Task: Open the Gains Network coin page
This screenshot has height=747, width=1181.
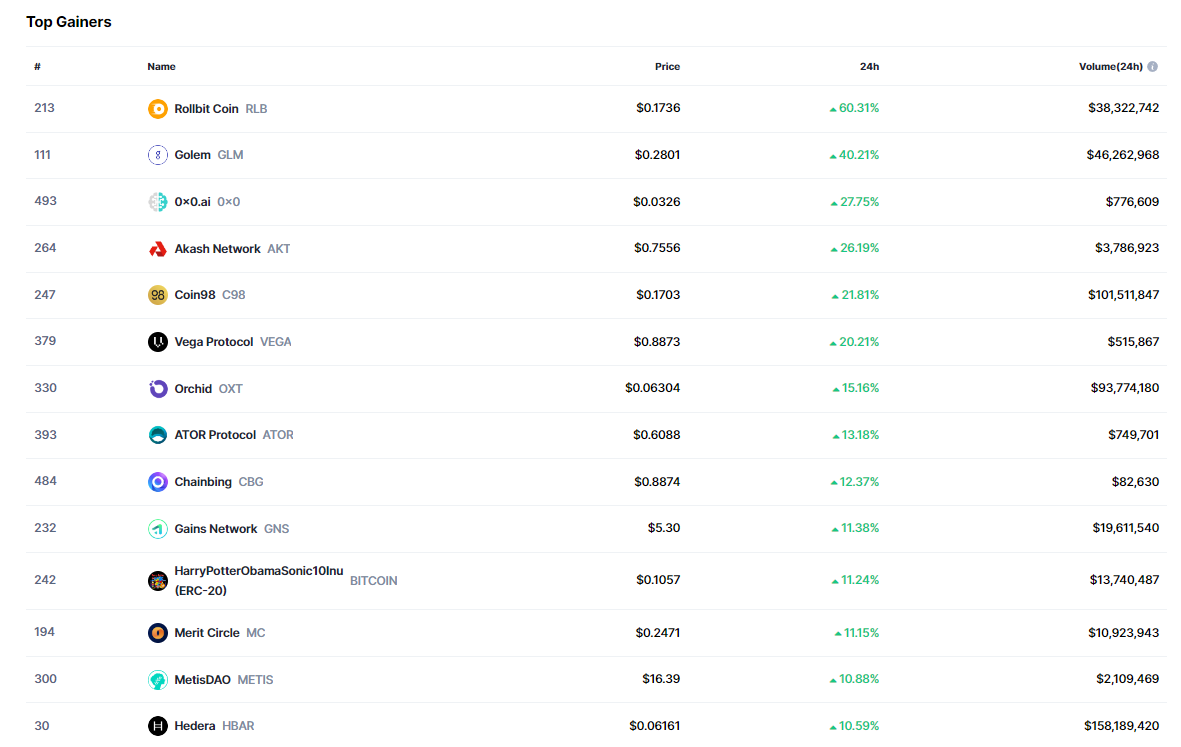Action: (216, 529)
